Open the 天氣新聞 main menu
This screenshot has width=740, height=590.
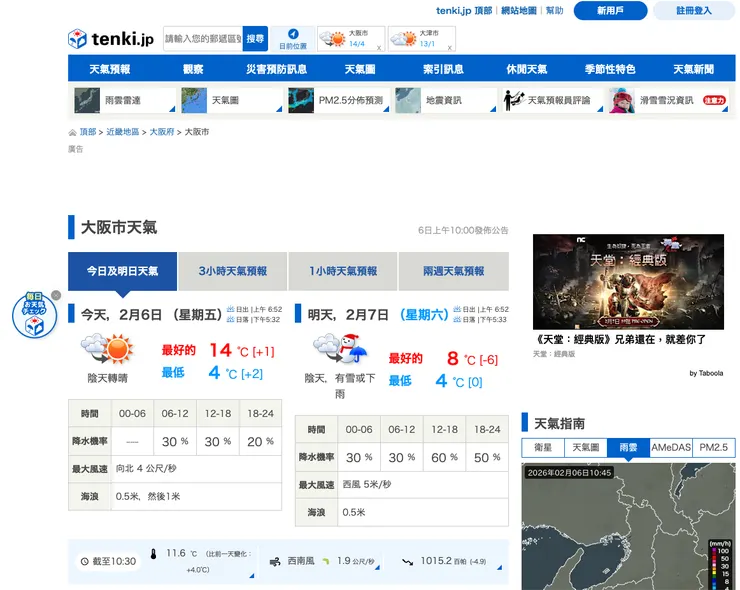tap(694, 69)
